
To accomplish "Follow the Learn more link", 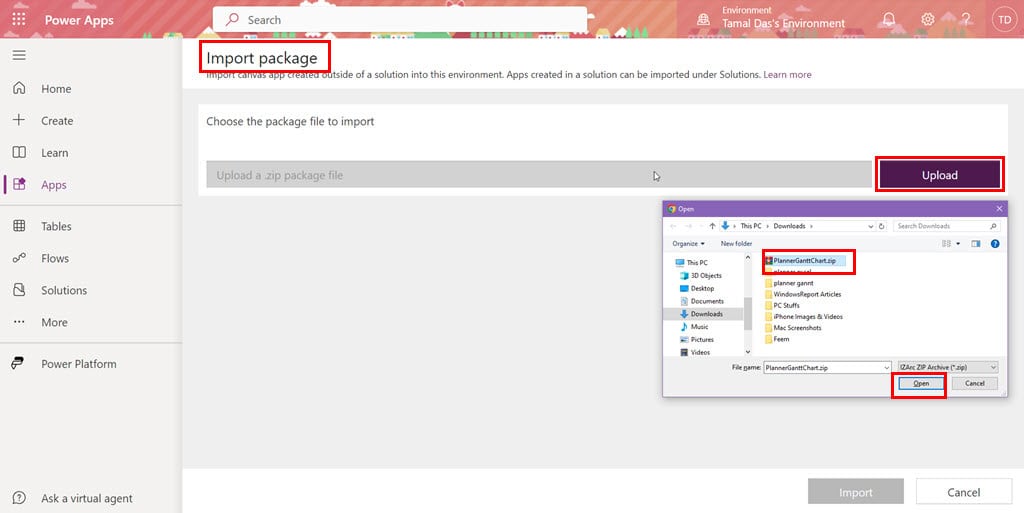I will pyautogui.click(x=787, y=74).
